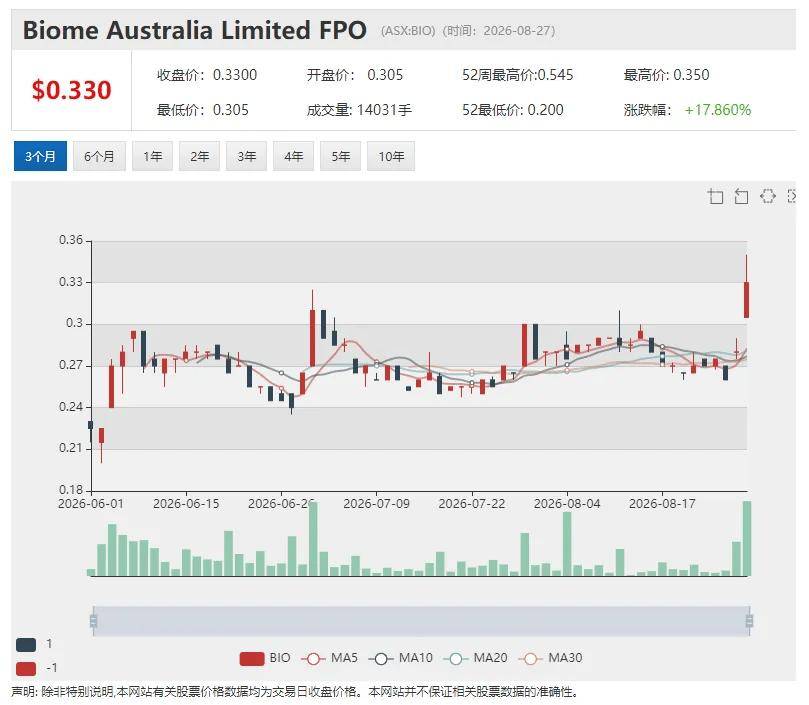
Task: Click the tallest volume bar on far right
Action: point(747,538)
